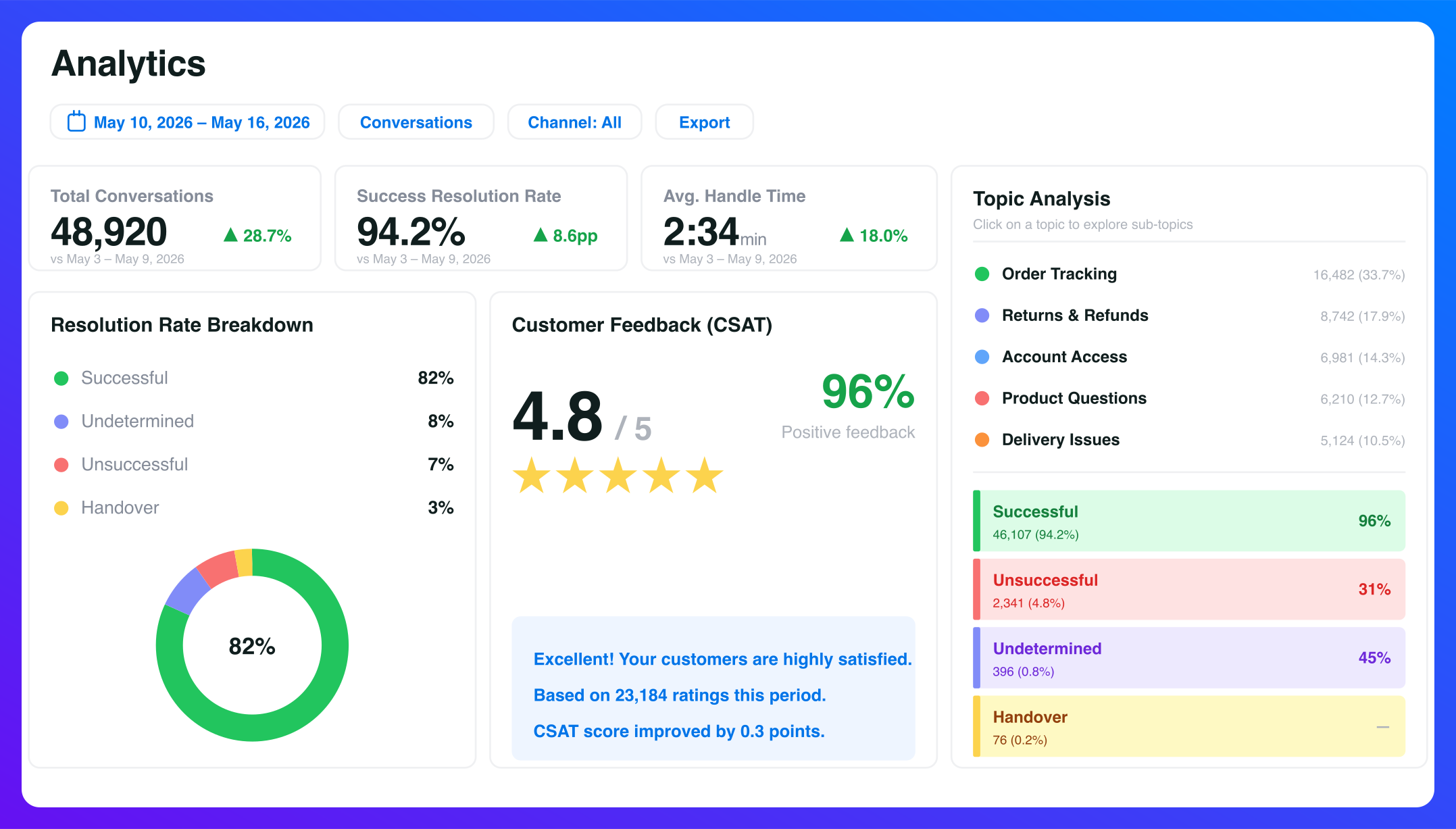Screen dimensions: 1456x829
Task: Click the donut chart center 82% label
Action: (x=252, y=647)
